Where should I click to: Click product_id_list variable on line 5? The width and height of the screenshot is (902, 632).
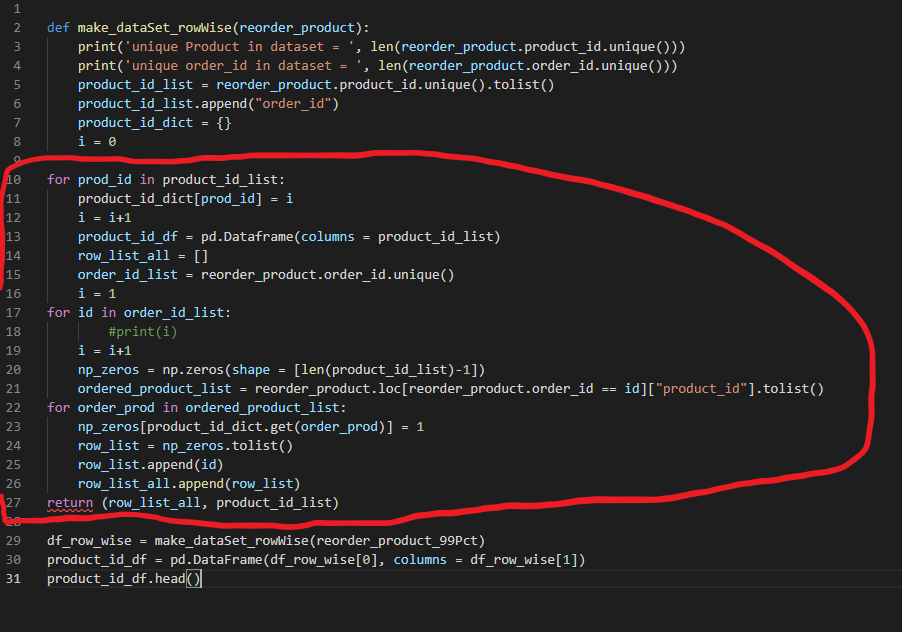coord(135,85)
